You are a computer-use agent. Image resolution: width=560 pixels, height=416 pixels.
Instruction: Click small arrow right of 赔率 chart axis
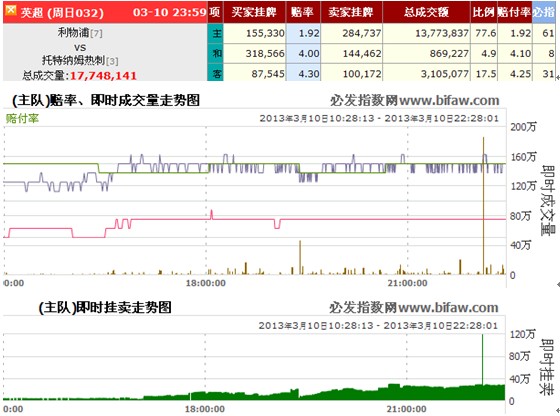point(558,285)
